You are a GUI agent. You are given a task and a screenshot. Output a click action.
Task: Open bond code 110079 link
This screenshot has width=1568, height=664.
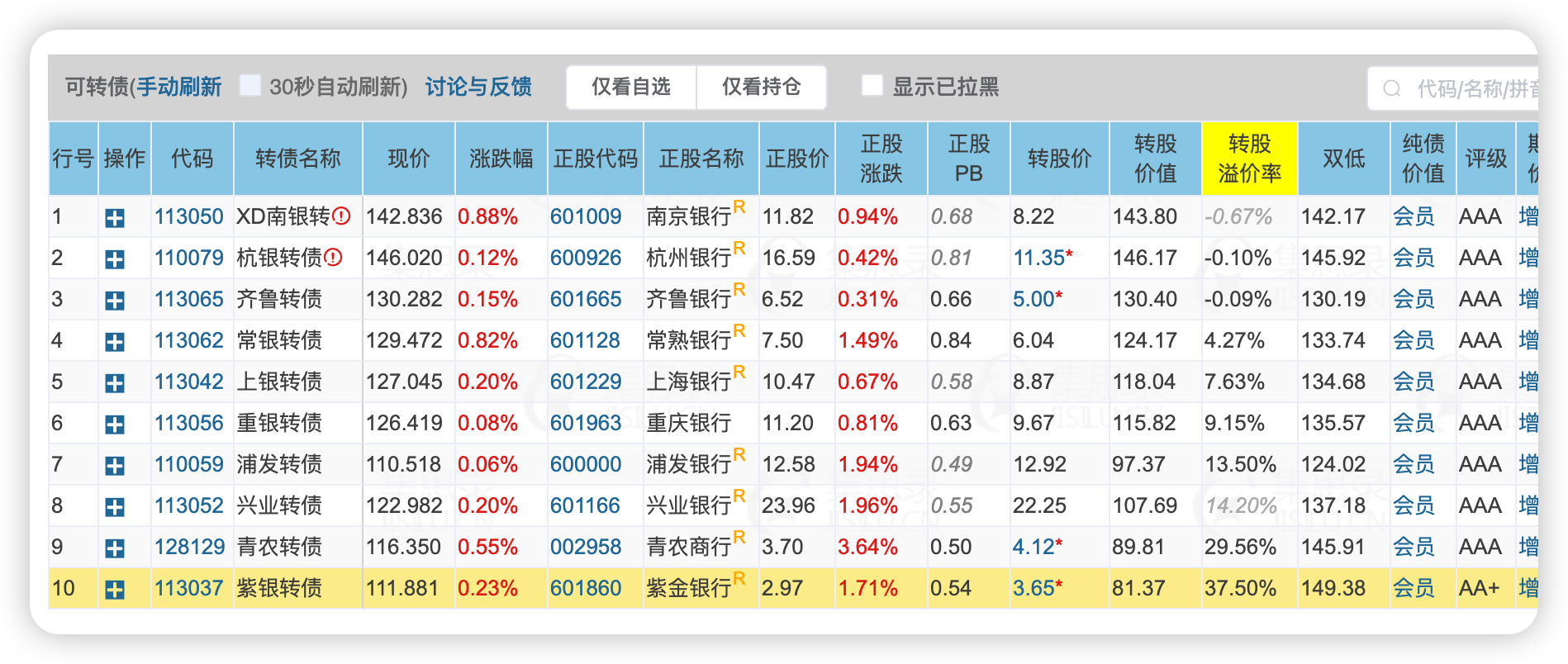189,258
